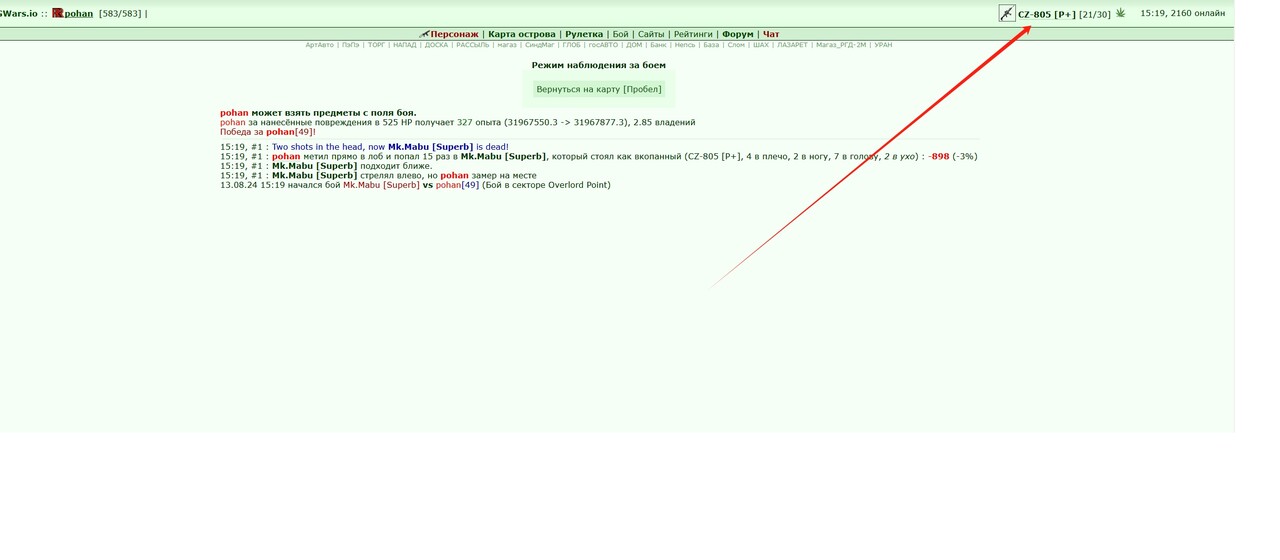Open the Сайты menu item
Screen dimensions: 1280x560
pos(651,34)
